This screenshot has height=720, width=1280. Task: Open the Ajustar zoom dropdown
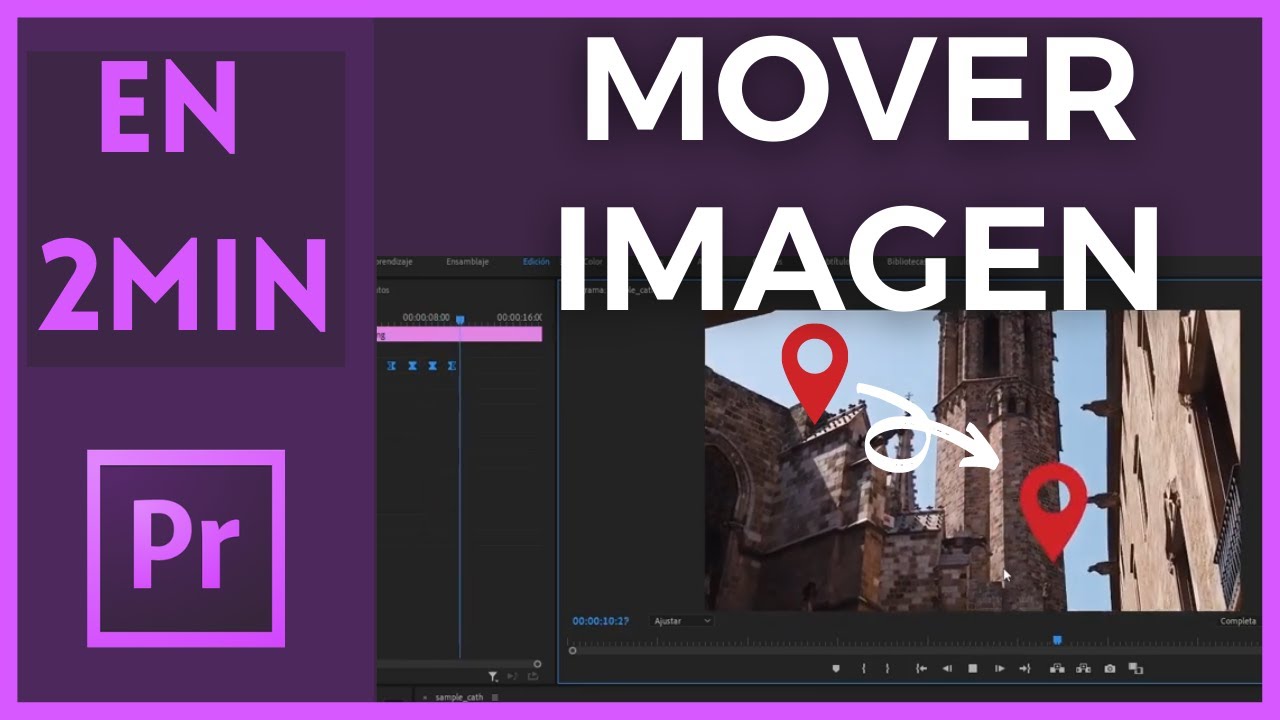[682, 621]
